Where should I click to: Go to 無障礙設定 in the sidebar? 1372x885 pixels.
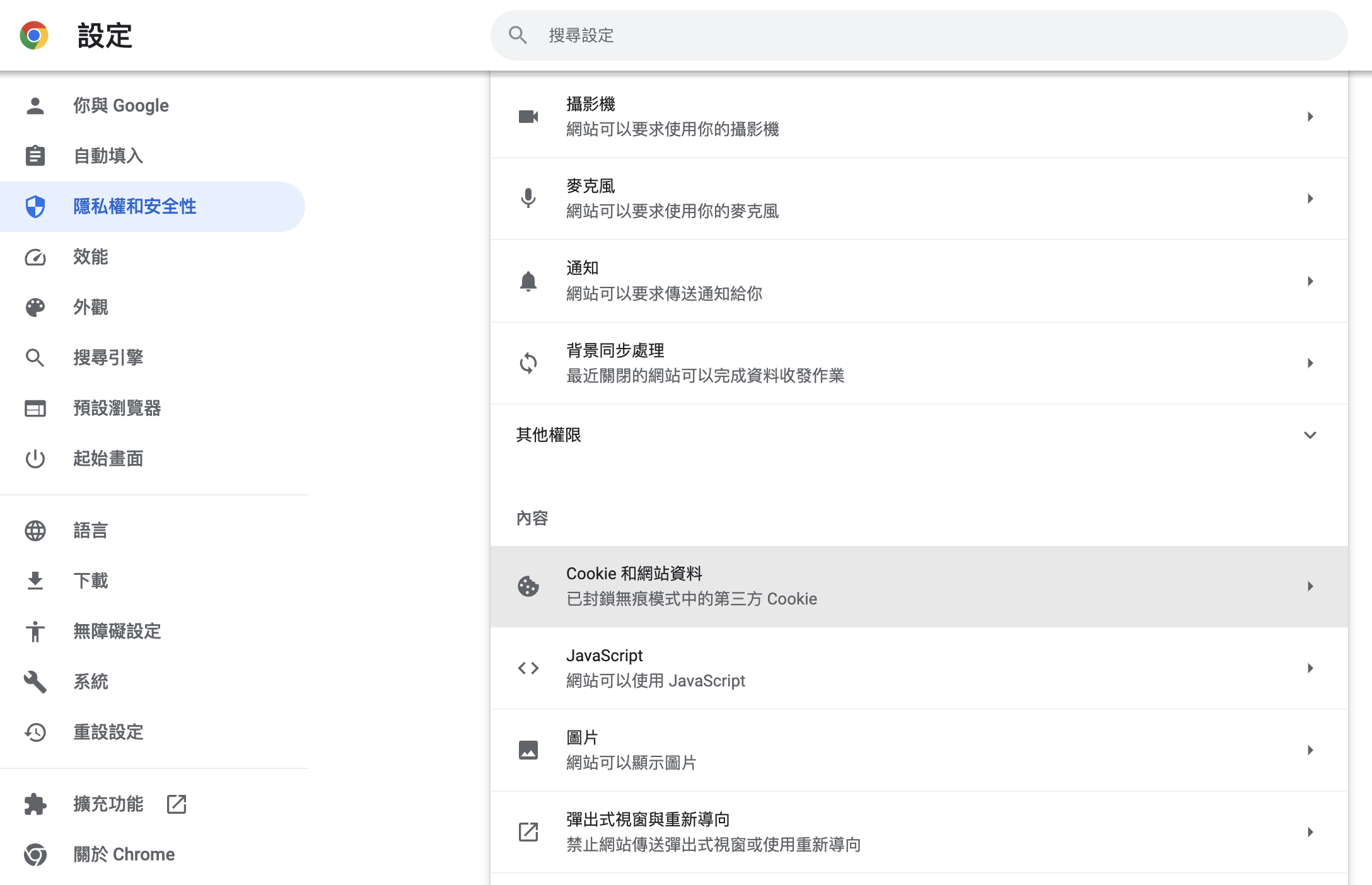(x=117, y=631)
